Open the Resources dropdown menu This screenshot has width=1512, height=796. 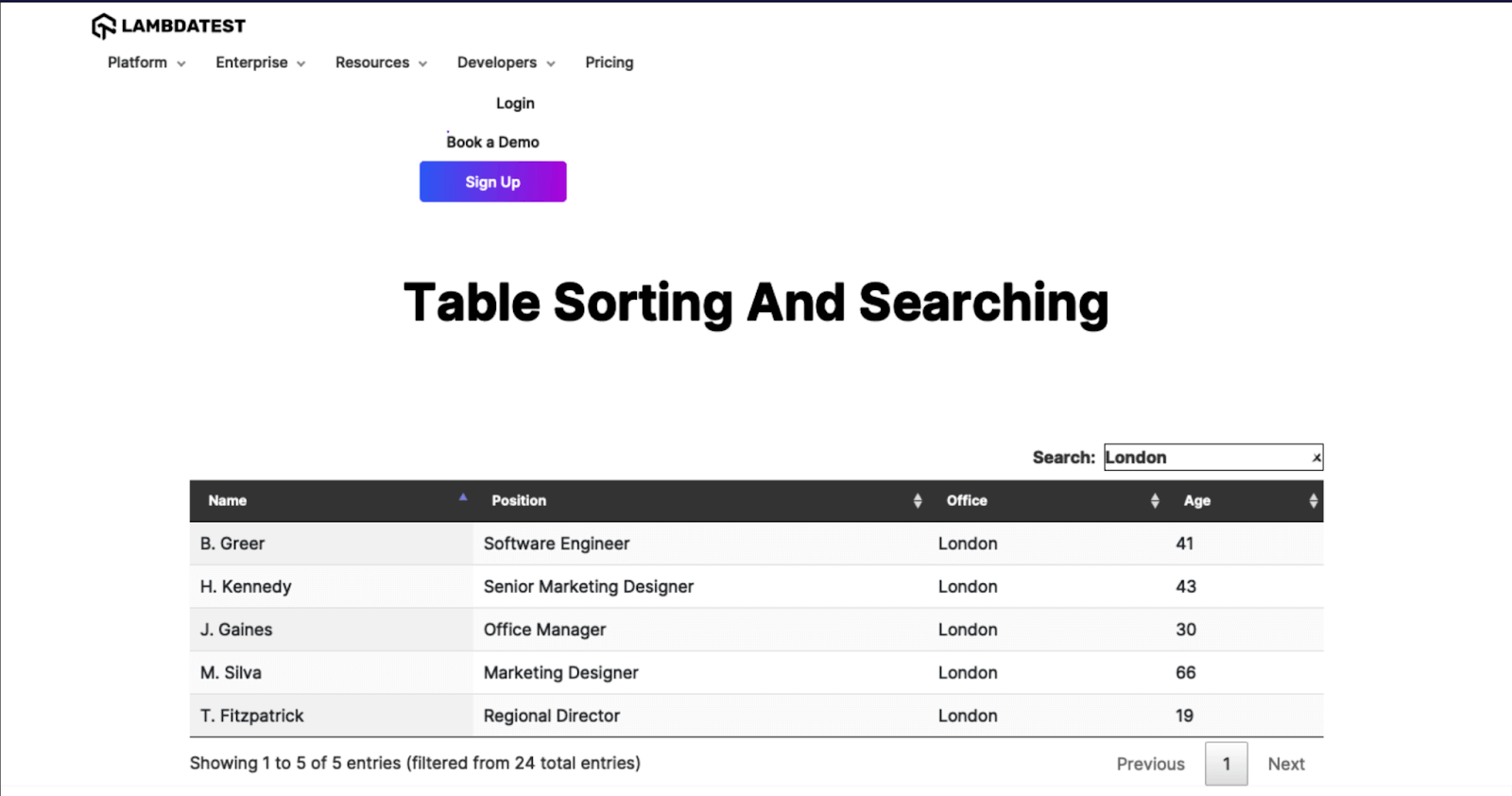(x=381, y=62)
